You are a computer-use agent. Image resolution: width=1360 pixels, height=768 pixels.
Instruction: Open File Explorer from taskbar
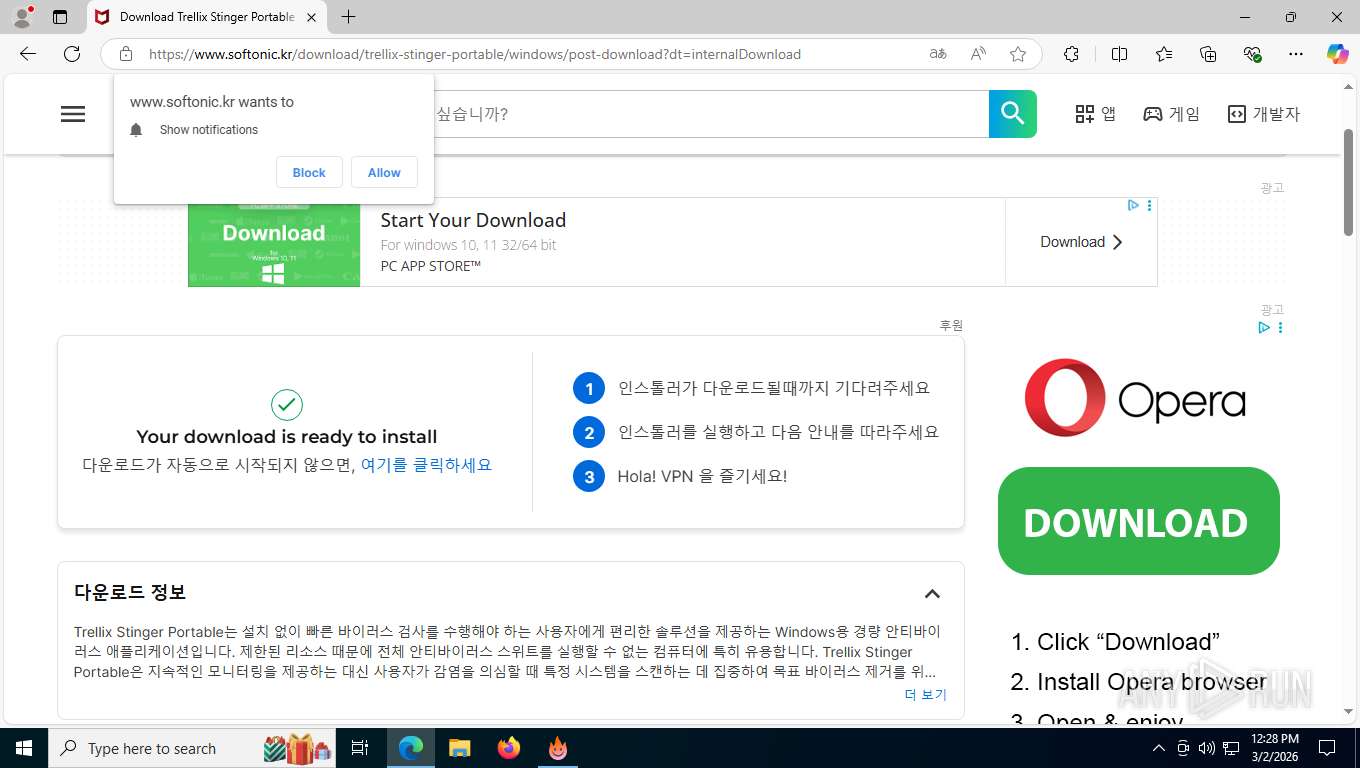(460, 748)
